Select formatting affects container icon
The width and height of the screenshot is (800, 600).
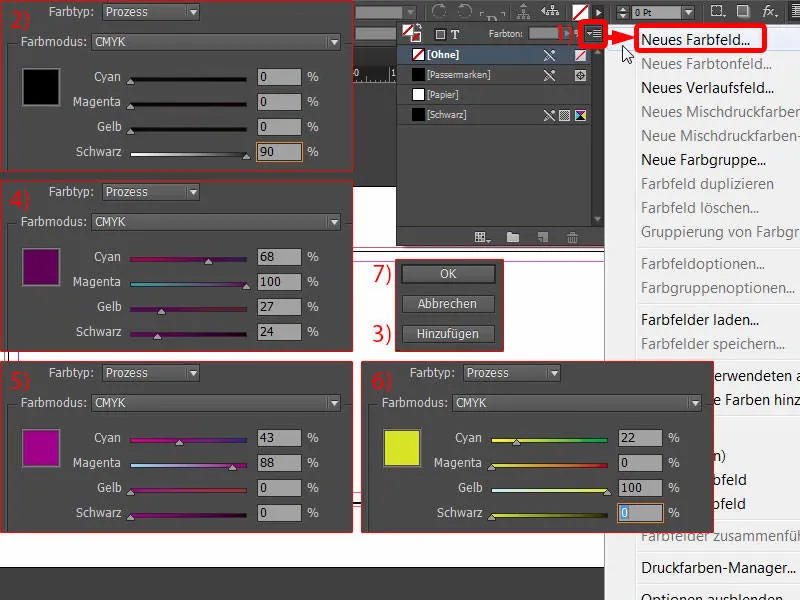coord(440,34)
